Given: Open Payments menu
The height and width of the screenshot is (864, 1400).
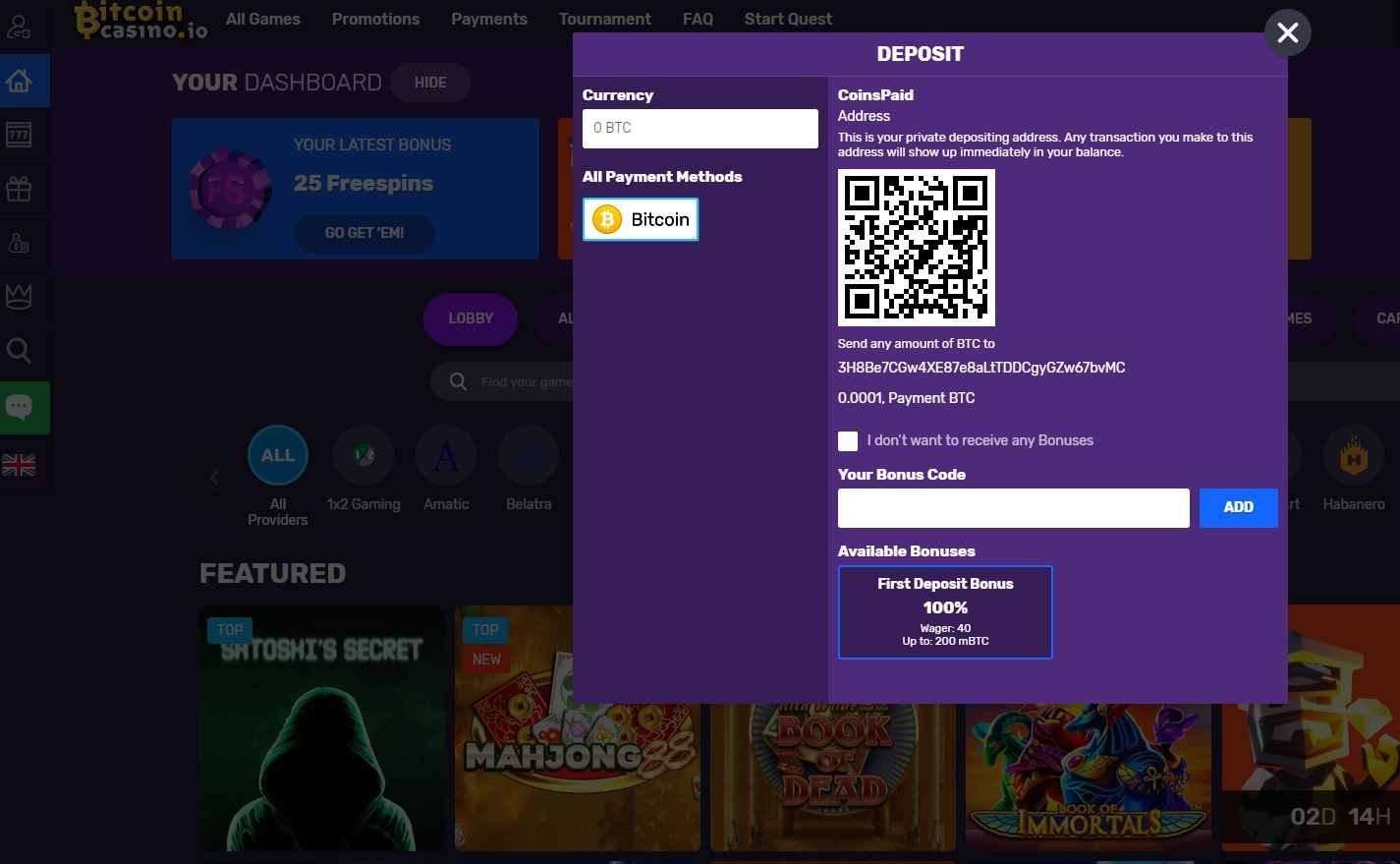Looking at the screenshot, I should pos(489,19).
